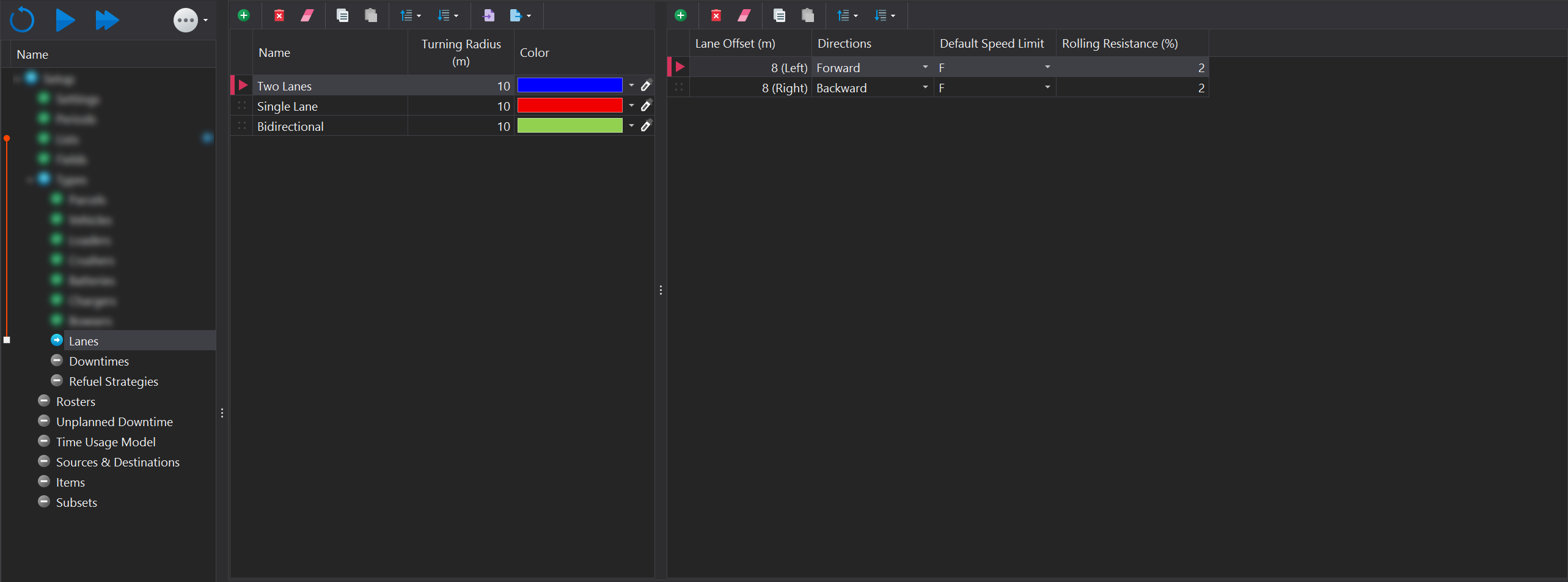The width and height of the screenshot is (1568, 582).
Task: Open Default Speed Limit dropdown for Backward row
Action: [1047, 87]
